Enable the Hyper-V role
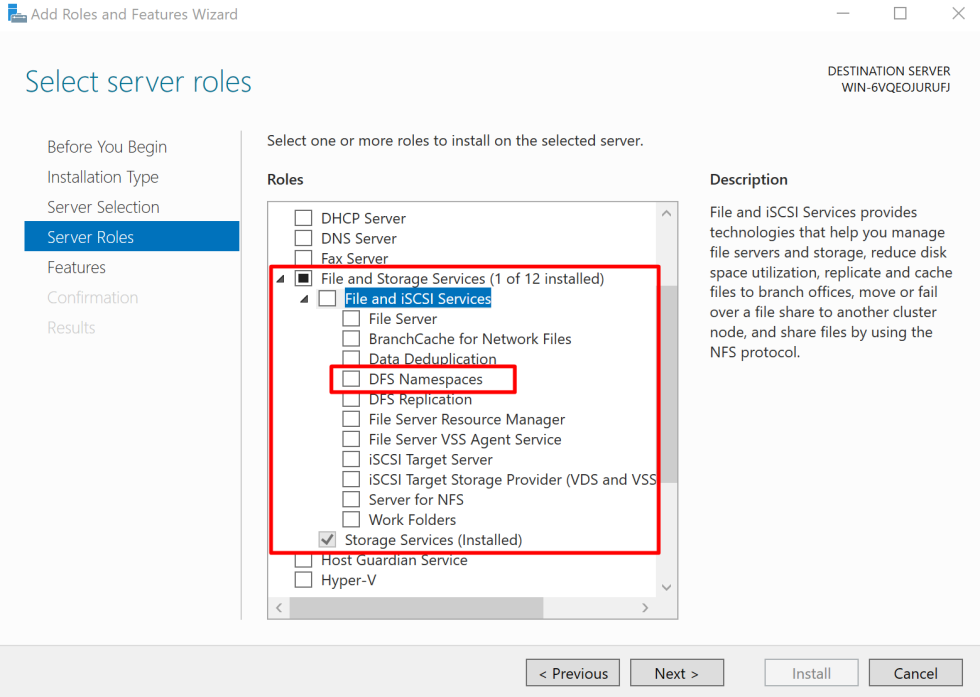The height and width of the screenshot is (697, 980). pyautogui.click(x=303, y=579)
